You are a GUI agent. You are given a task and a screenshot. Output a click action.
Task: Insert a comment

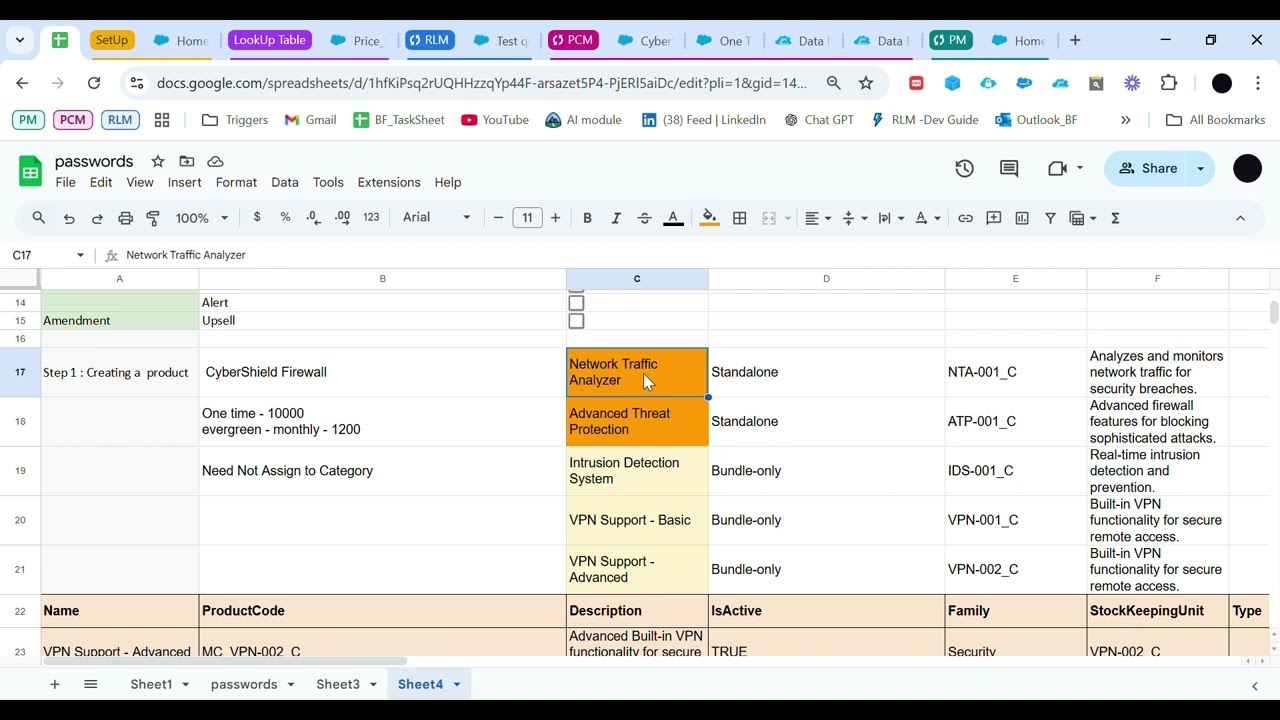point(994,218)
